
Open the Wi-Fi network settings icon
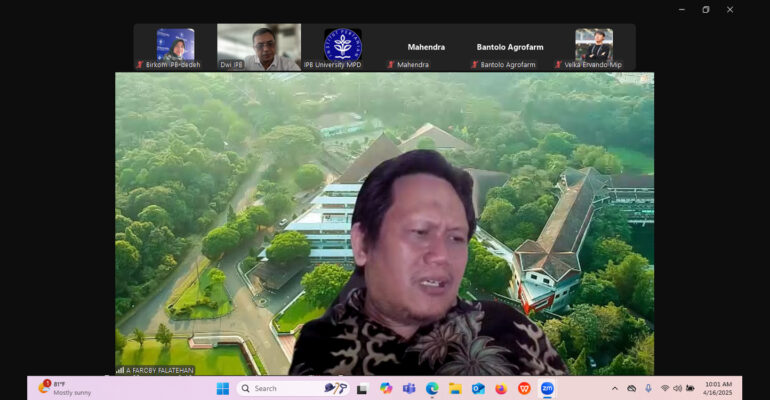point(664,388)
